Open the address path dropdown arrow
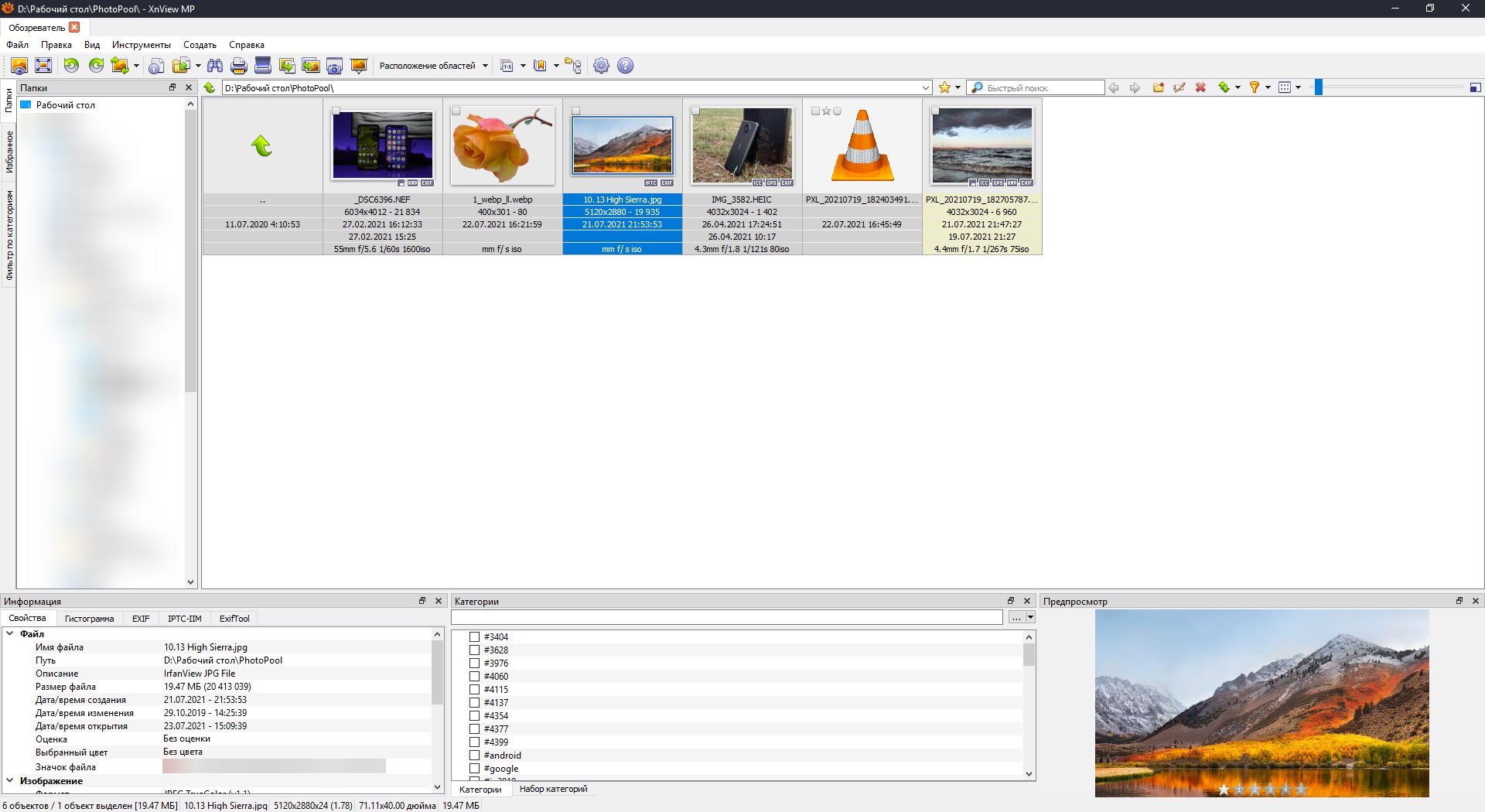 click(925, 88)
